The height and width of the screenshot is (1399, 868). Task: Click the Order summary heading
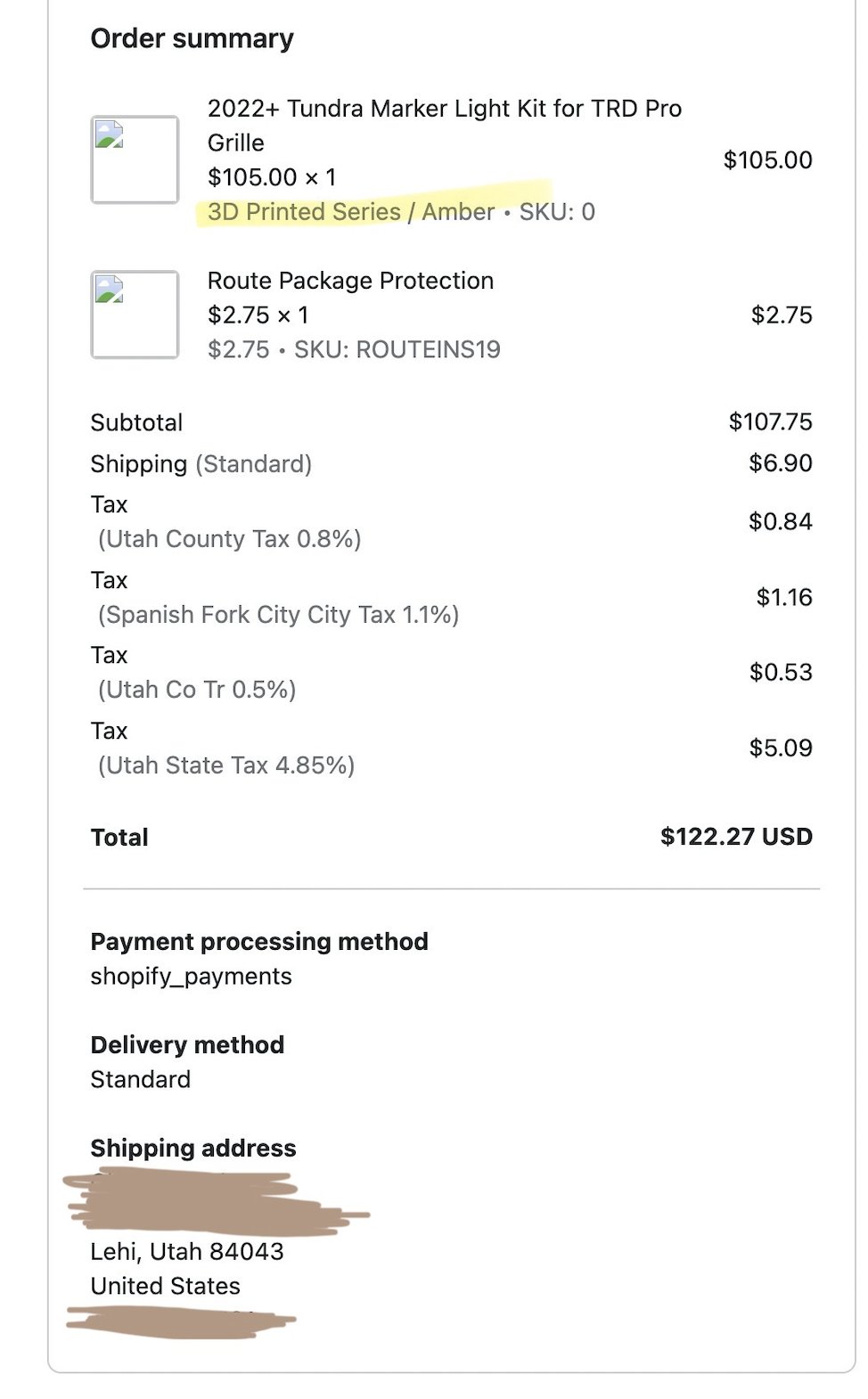click(192, 38)
